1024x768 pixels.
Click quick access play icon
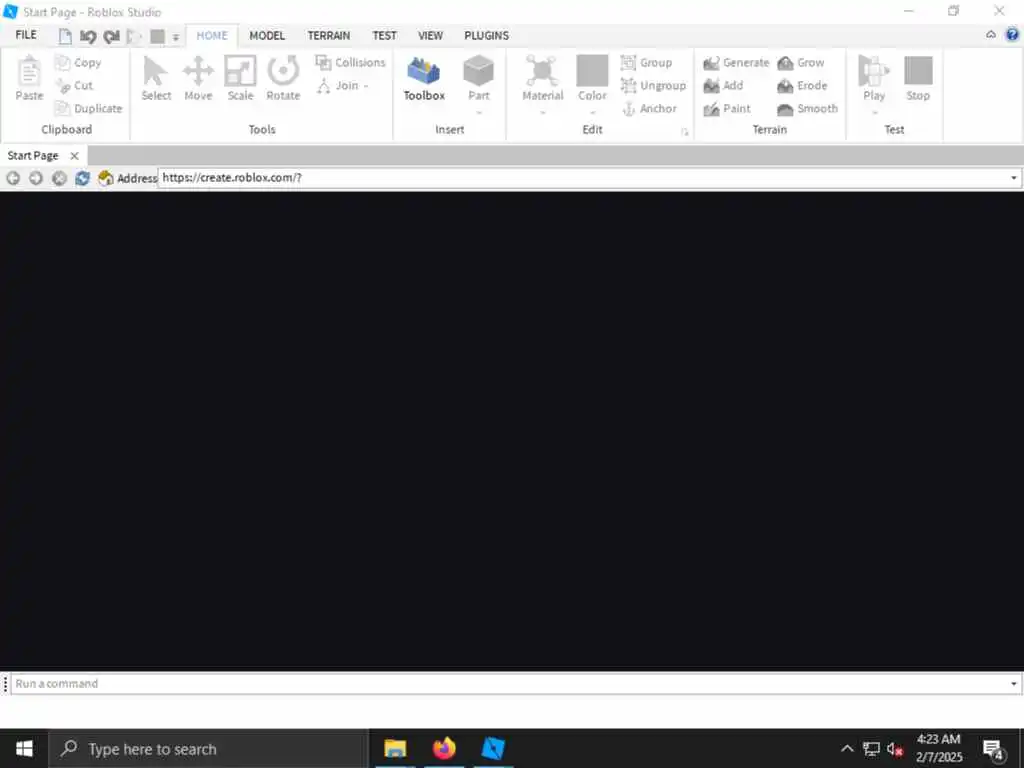[x=134, y=37]
